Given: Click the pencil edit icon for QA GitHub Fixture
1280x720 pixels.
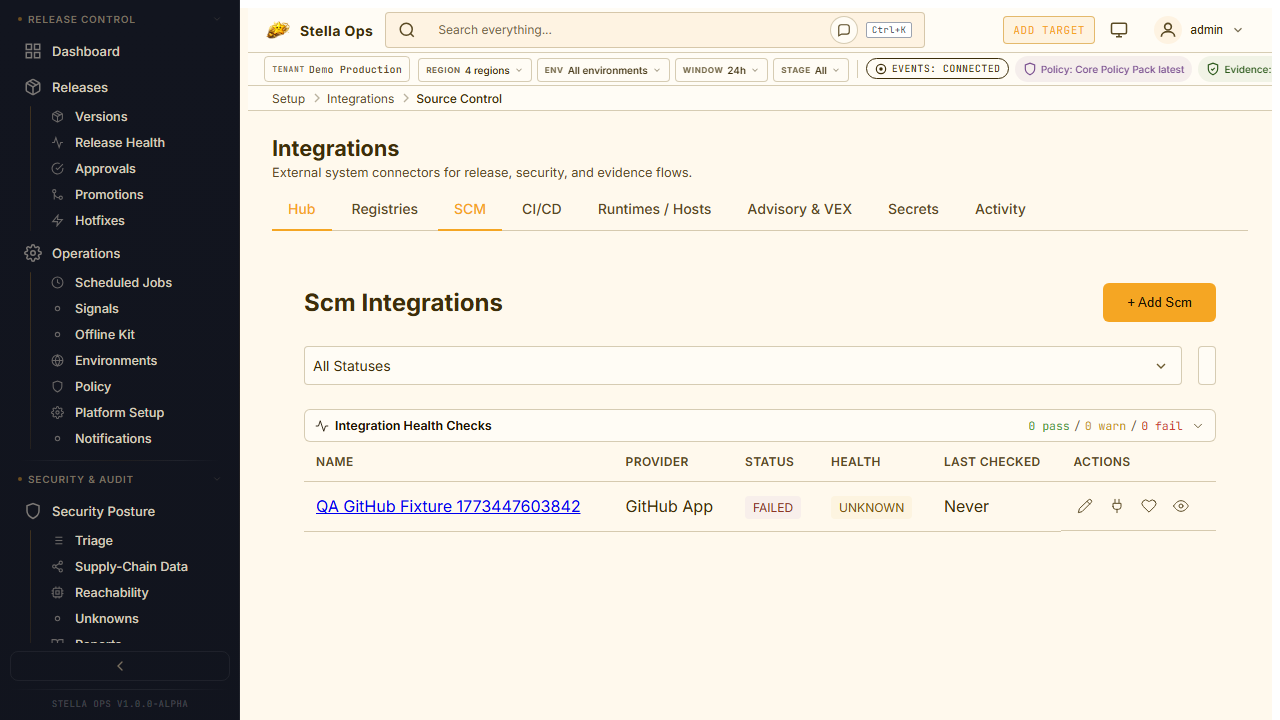Looking at the screenshot, I should click(x=1085, y=506).
